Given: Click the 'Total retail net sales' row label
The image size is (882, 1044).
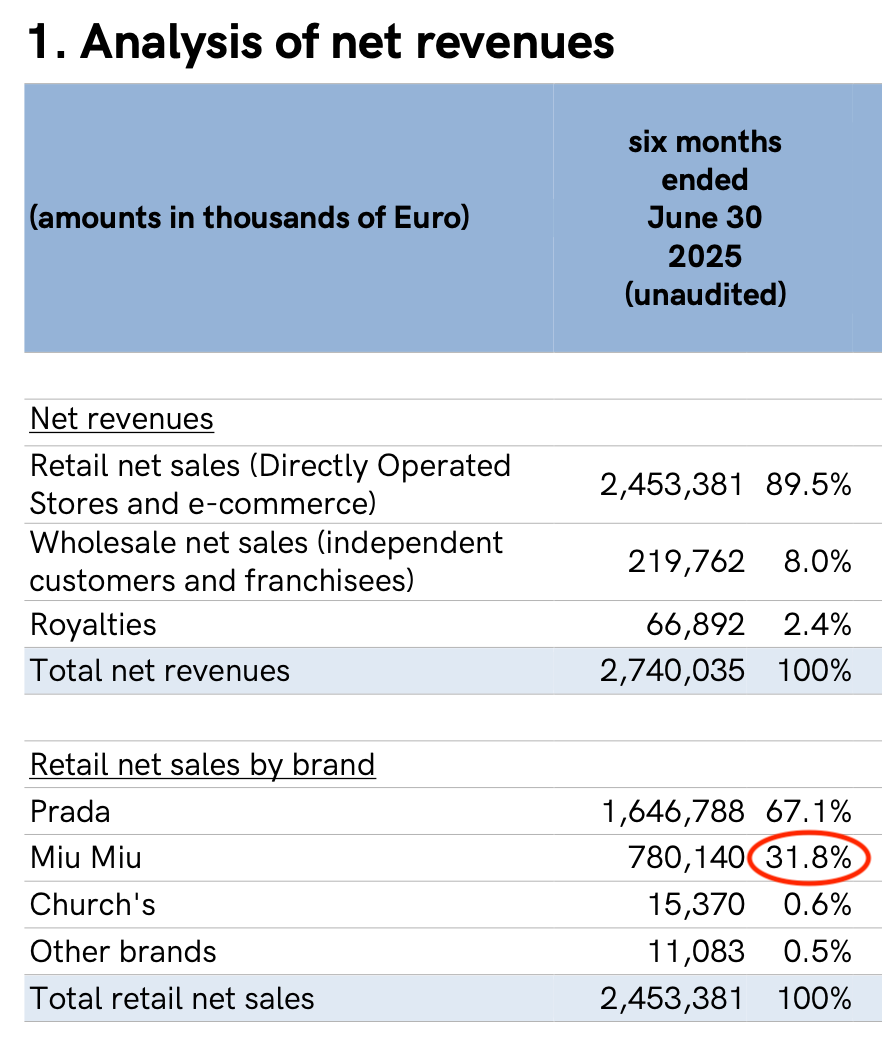Looking at the screenshot, I should point(172,999).
